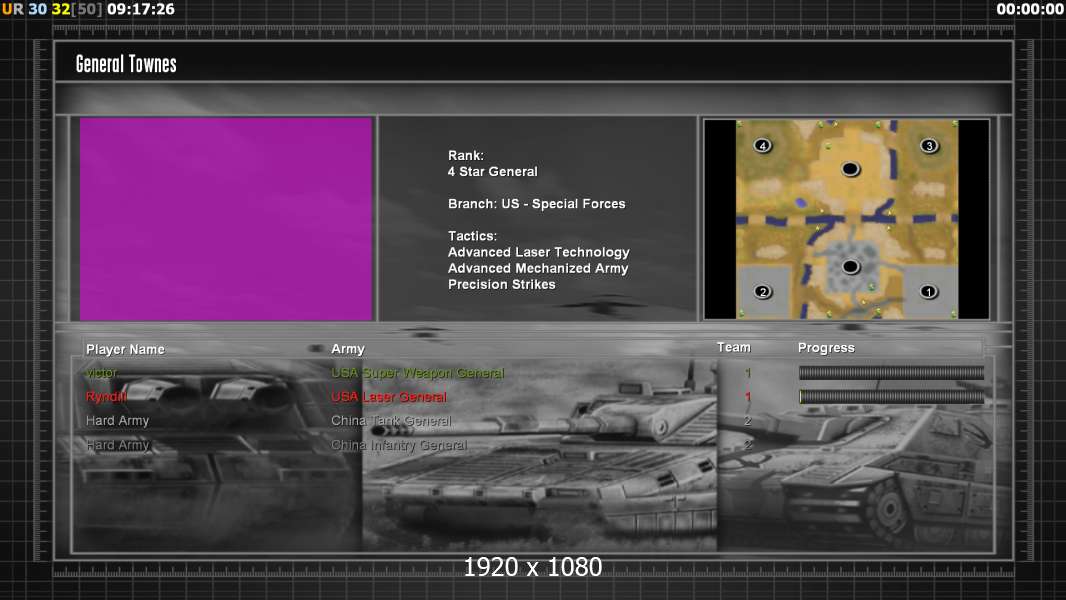Click China Tank General army text
The image size is (1066, 600).
point(391,421)
